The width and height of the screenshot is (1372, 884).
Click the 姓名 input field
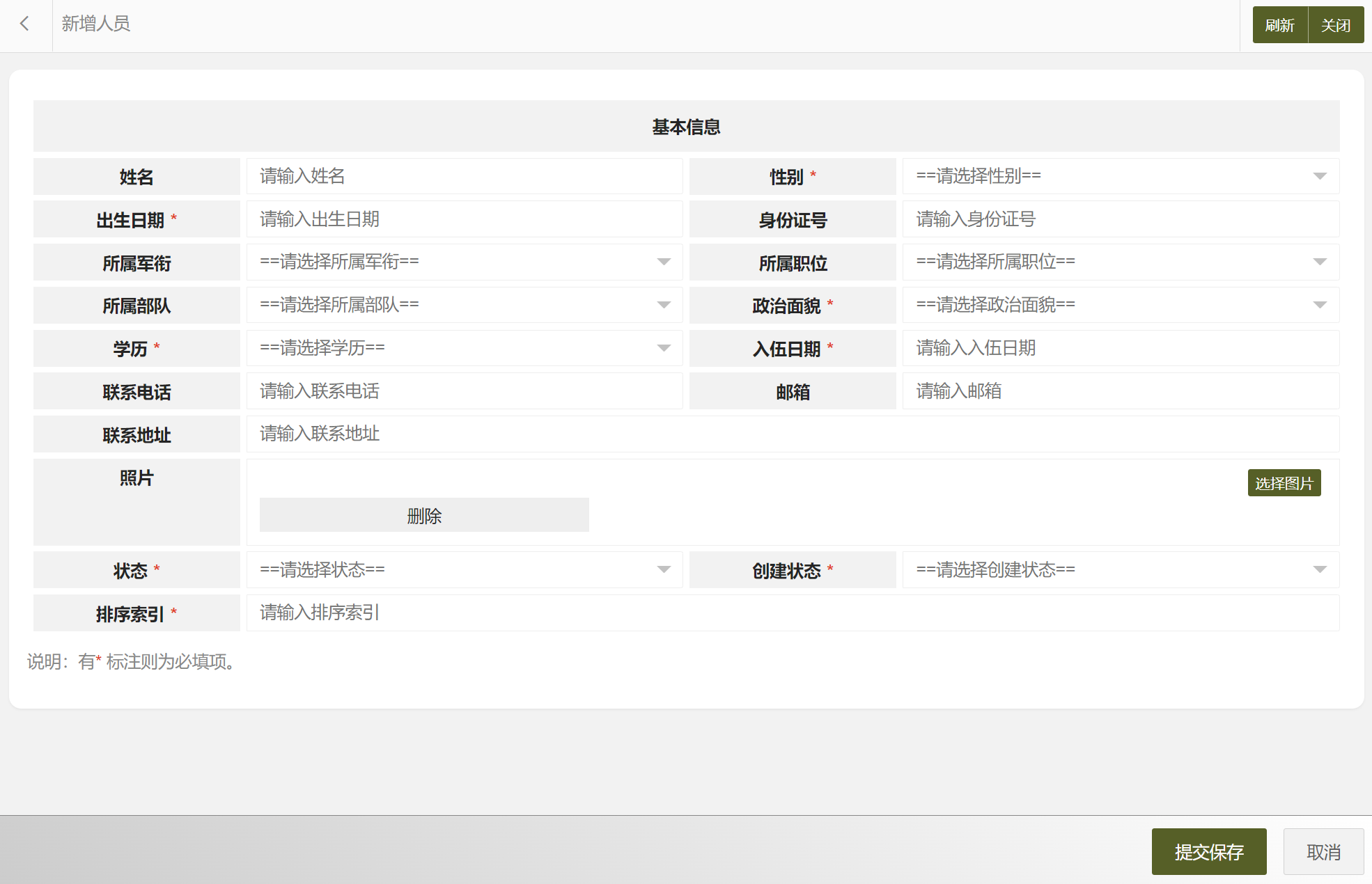tap(464, 176)
